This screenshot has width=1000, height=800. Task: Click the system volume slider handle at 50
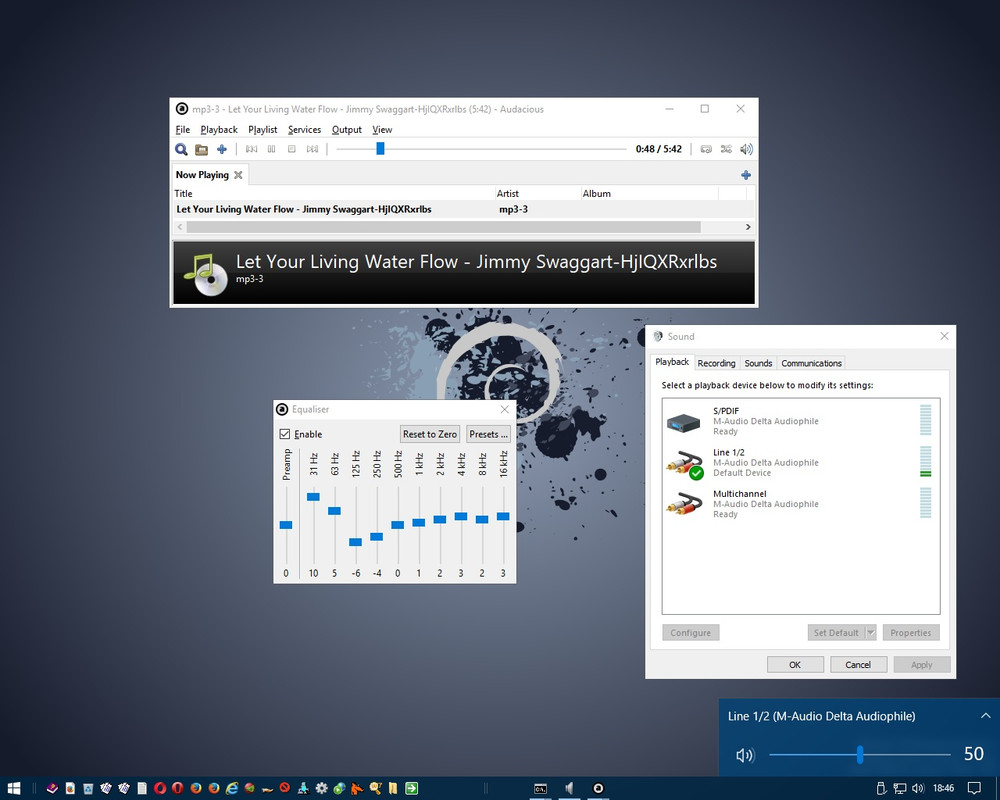tap(860, 755)
